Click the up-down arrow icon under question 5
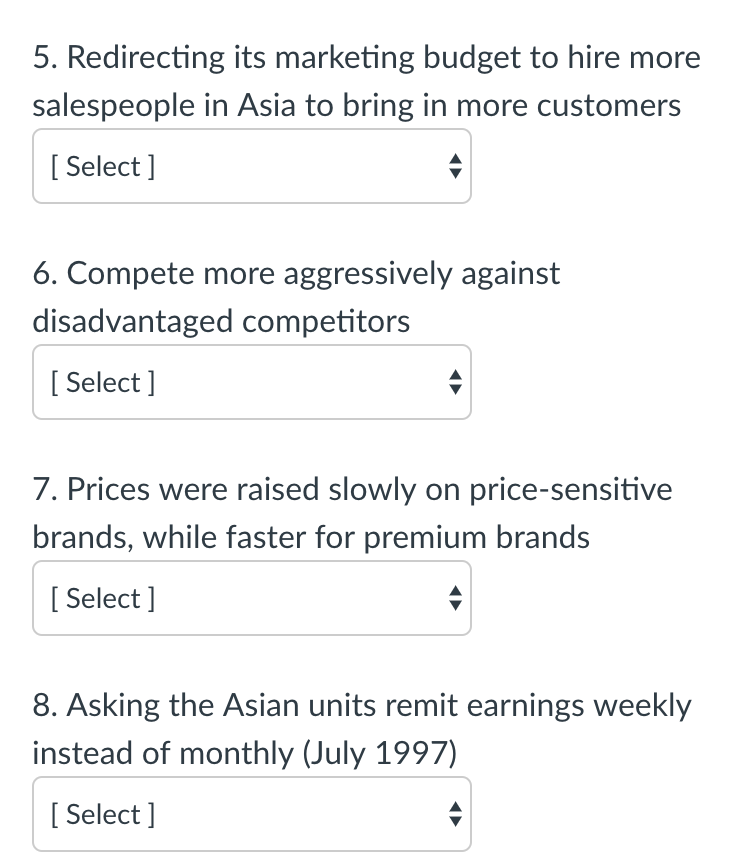This screenshot has width=746, height=868. 454,167
